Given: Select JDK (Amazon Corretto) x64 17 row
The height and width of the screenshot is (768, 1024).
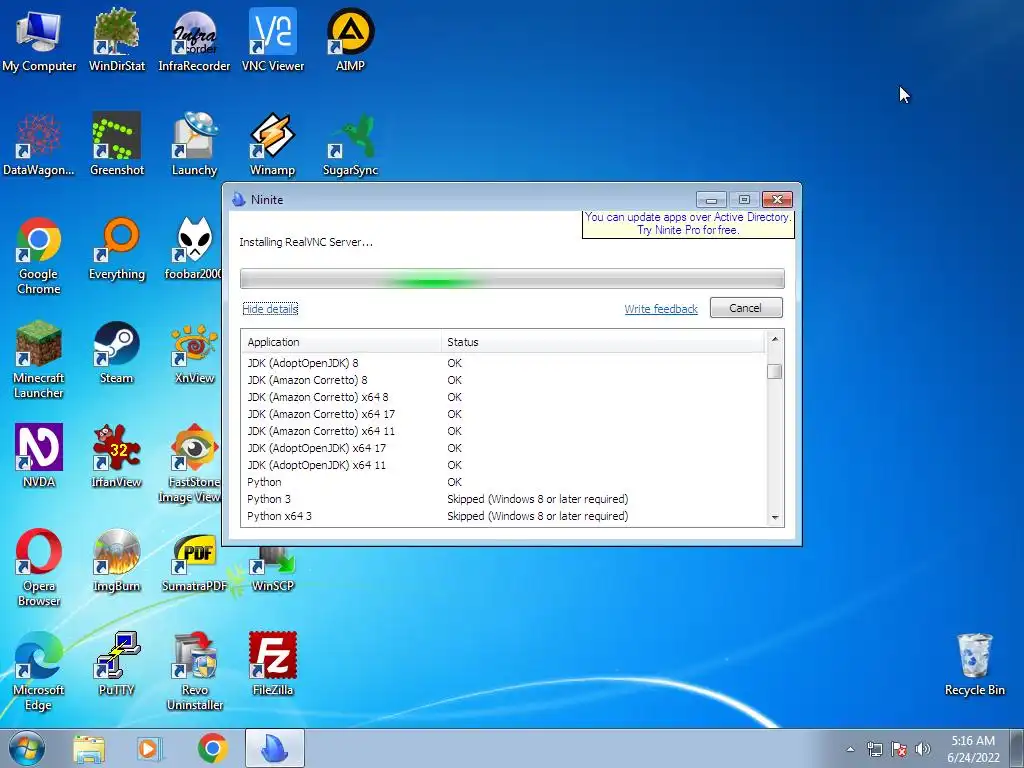Looking at the screenshot, I should click(503, 414).
